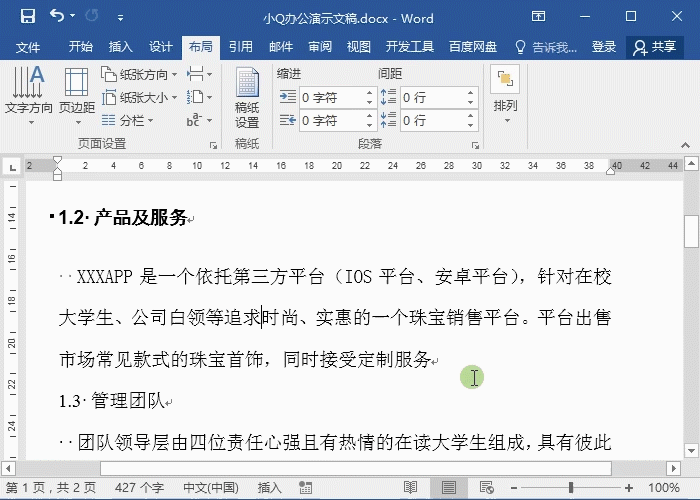
Task: Click the zoom in plus button
Action: click(629, 488)
